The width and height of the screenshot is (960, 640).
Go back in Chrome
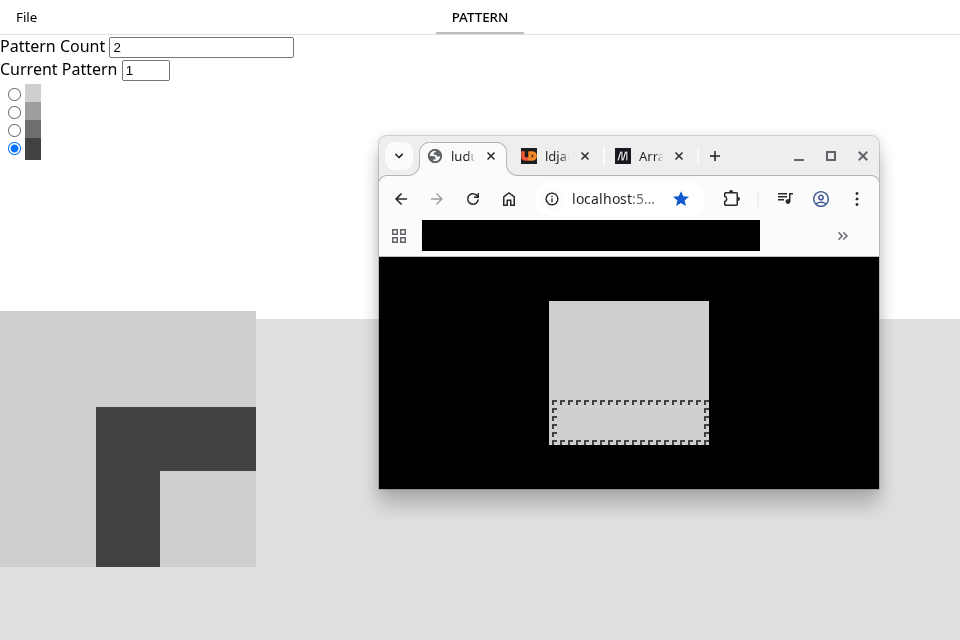tap(401, 199)
